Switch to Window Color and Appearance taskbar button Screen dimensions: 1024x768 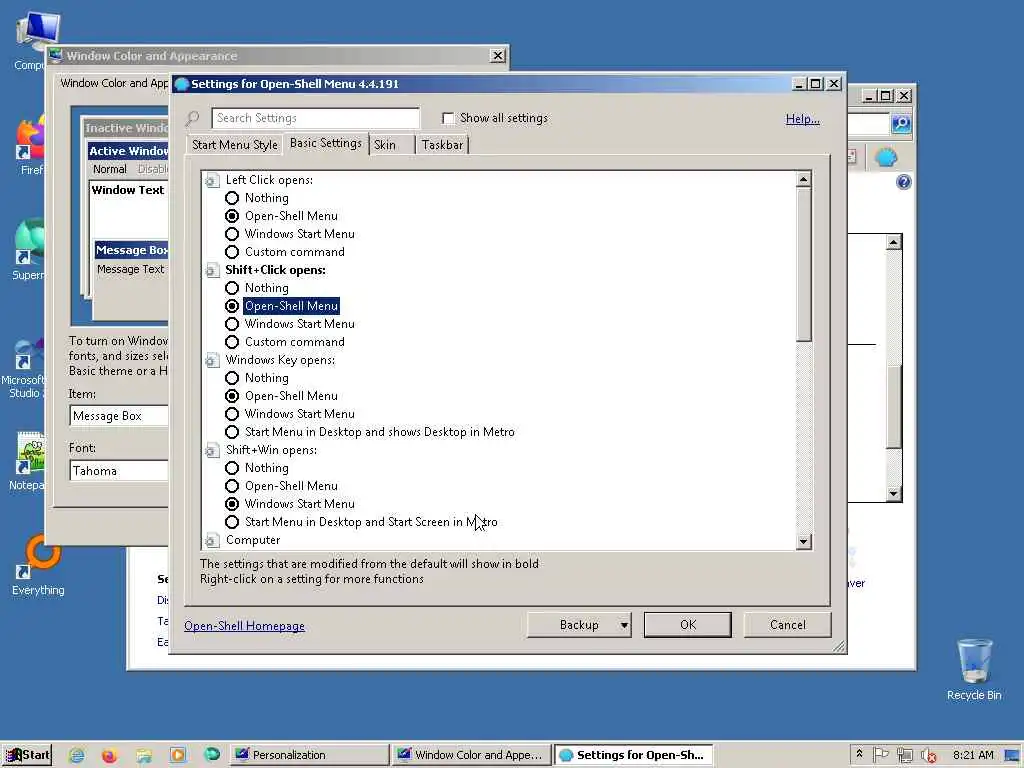pos(471,755)
